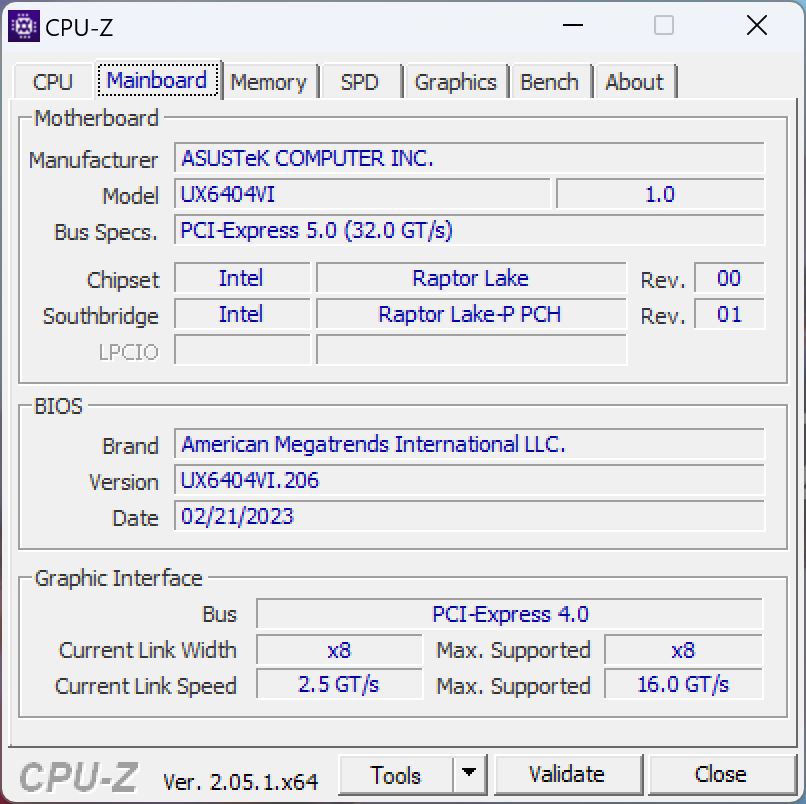The height and width of the screenshot is (804, 806).
Task: Click Southbridge name Raptor Lake-P PCH
Action: (471, 314)
